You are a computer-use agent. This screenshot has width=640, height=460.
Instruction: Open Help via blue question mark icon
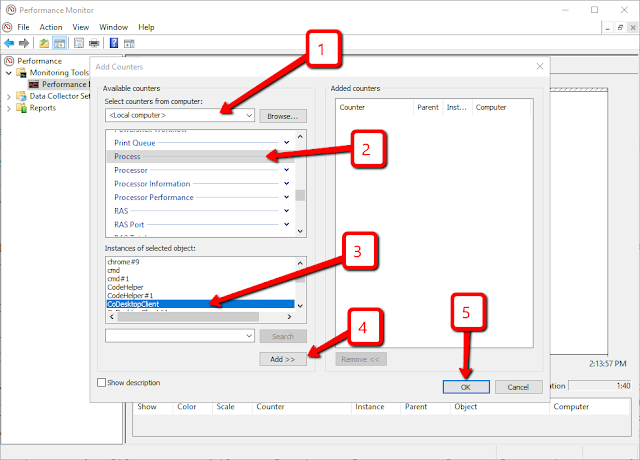114,43
